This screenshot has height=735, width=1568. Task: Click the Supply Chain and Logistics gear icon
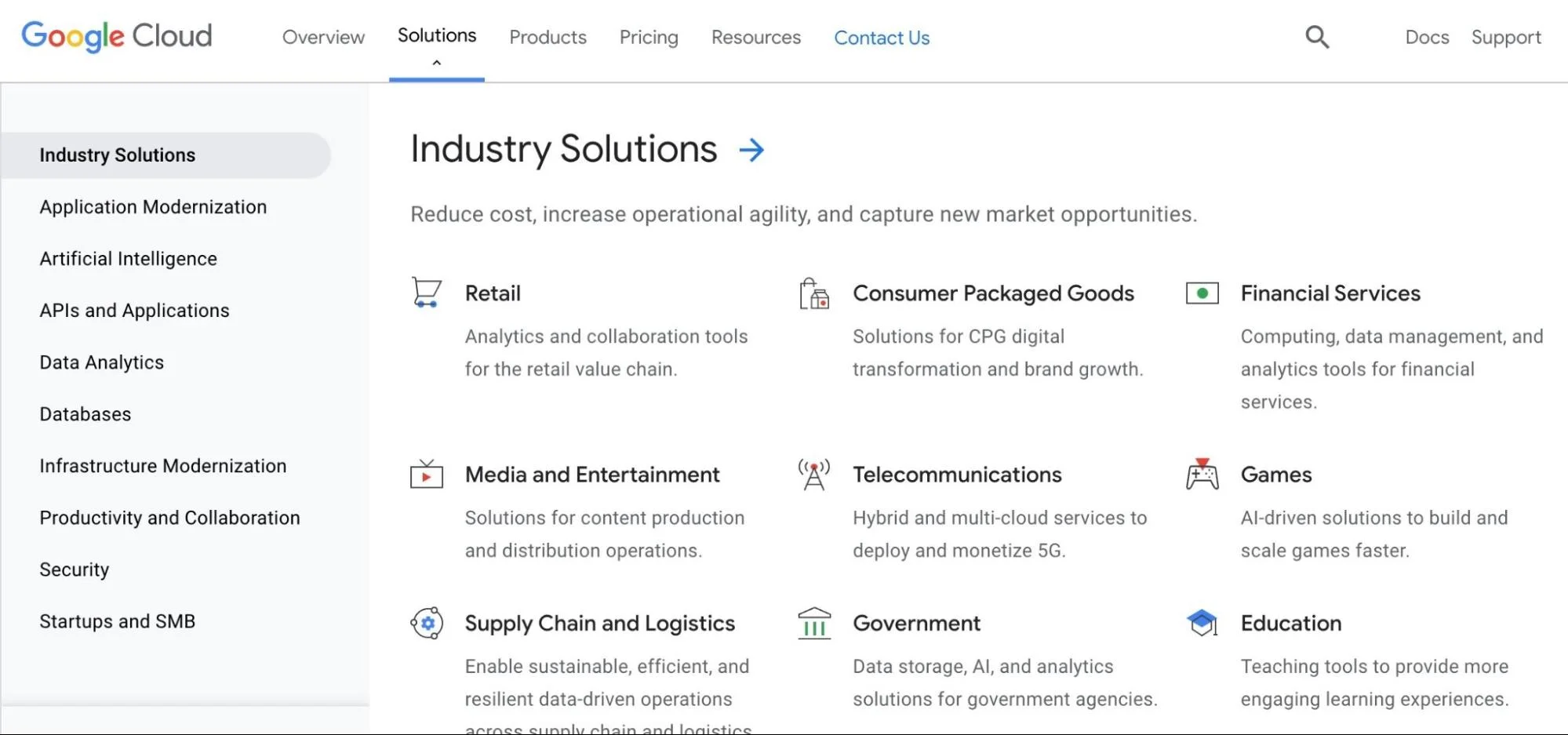[427, 624]
